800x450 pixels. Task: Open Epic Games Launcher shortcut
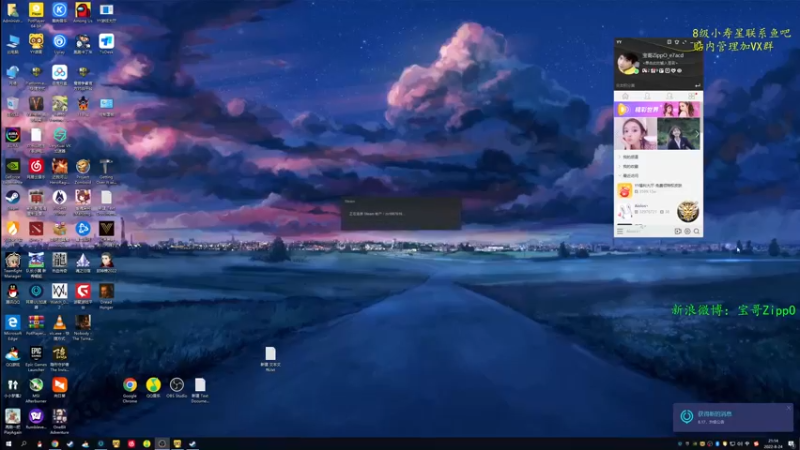[x=36, y=358]
